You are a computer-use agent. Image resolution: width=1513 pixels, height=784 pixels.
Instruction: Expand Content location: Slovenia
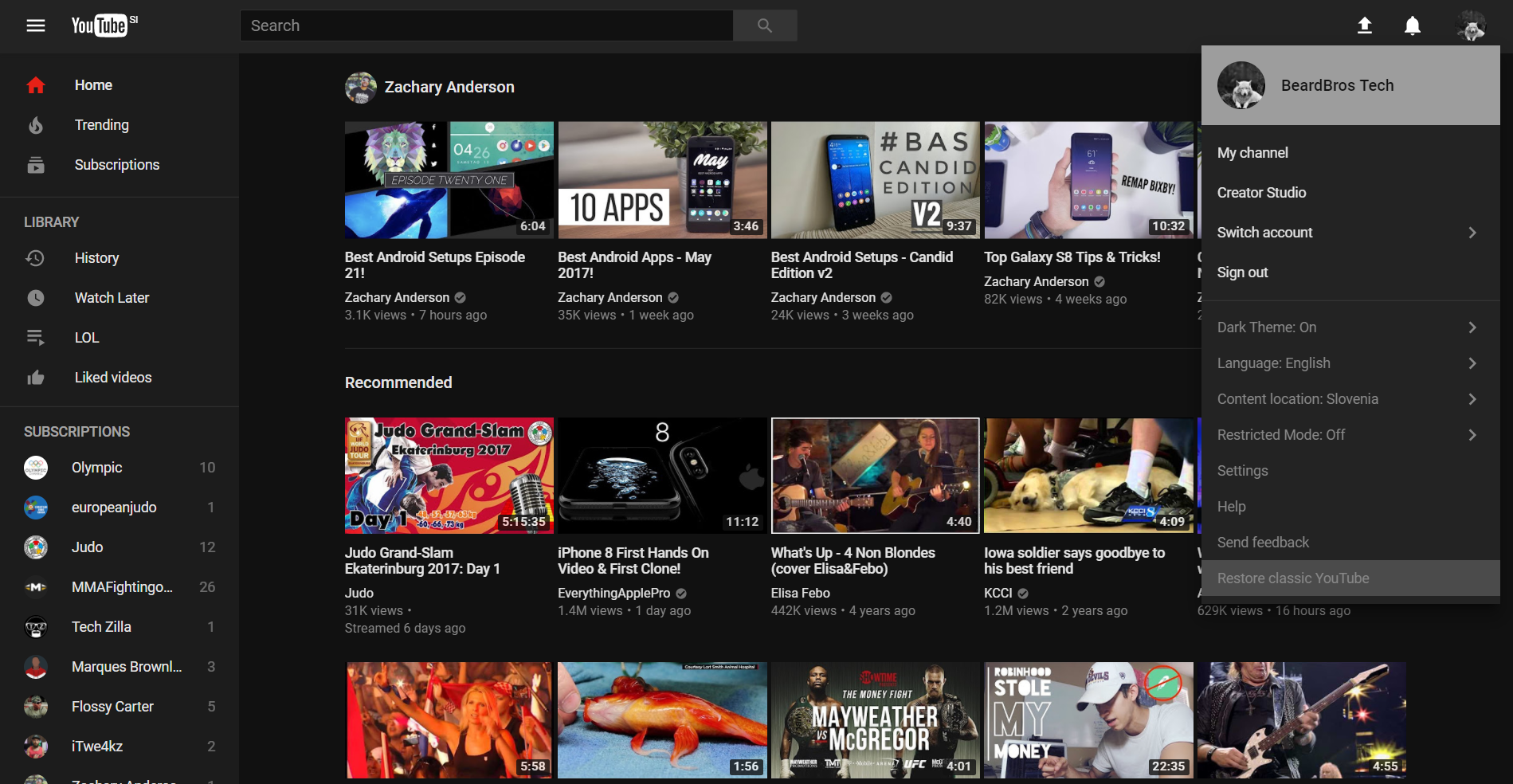coord(1346,398)
